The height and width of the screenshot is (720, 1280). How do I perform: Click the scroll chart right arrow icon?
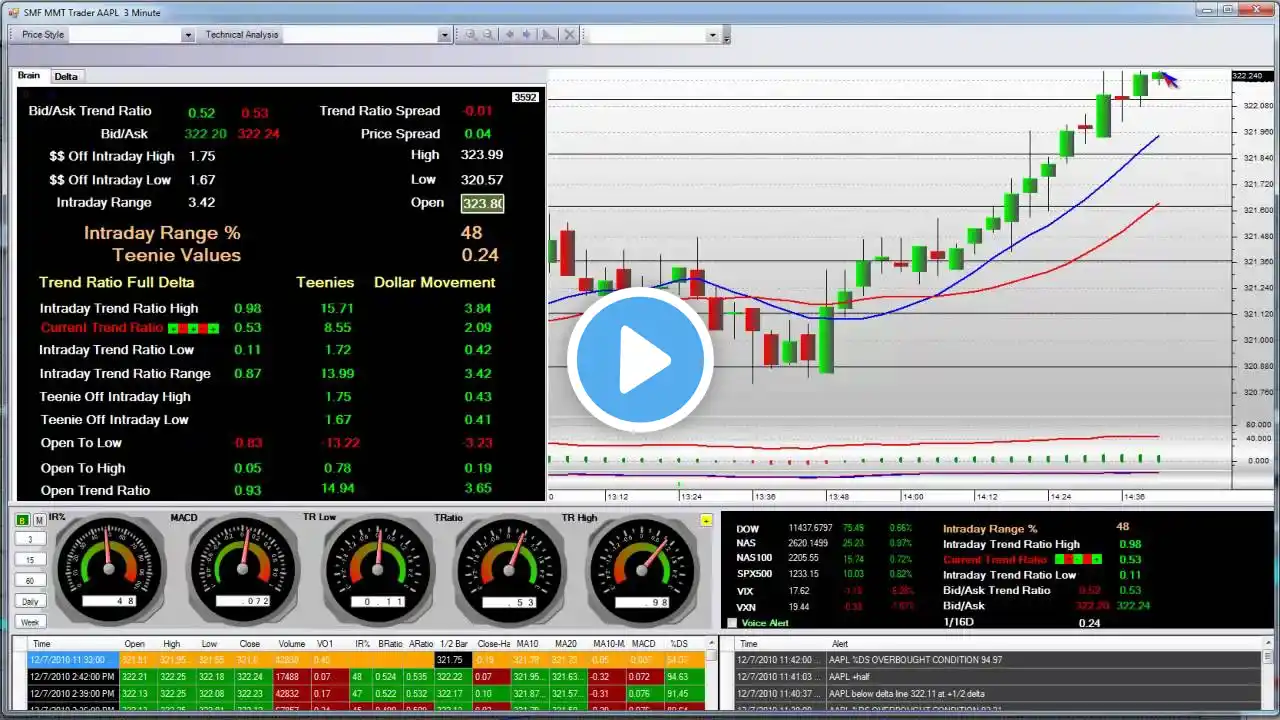point(527,35)
